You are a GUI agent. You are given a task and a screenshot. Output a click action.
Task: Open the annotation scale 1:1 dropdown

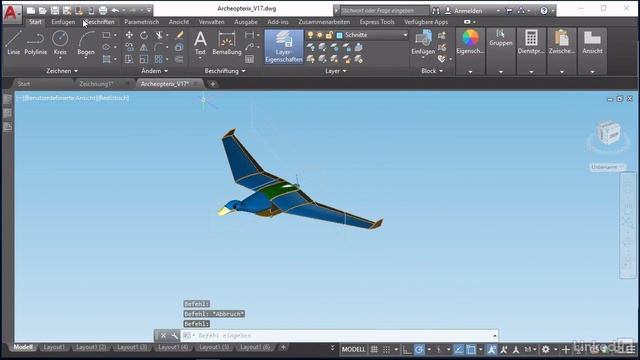(530, 349)
